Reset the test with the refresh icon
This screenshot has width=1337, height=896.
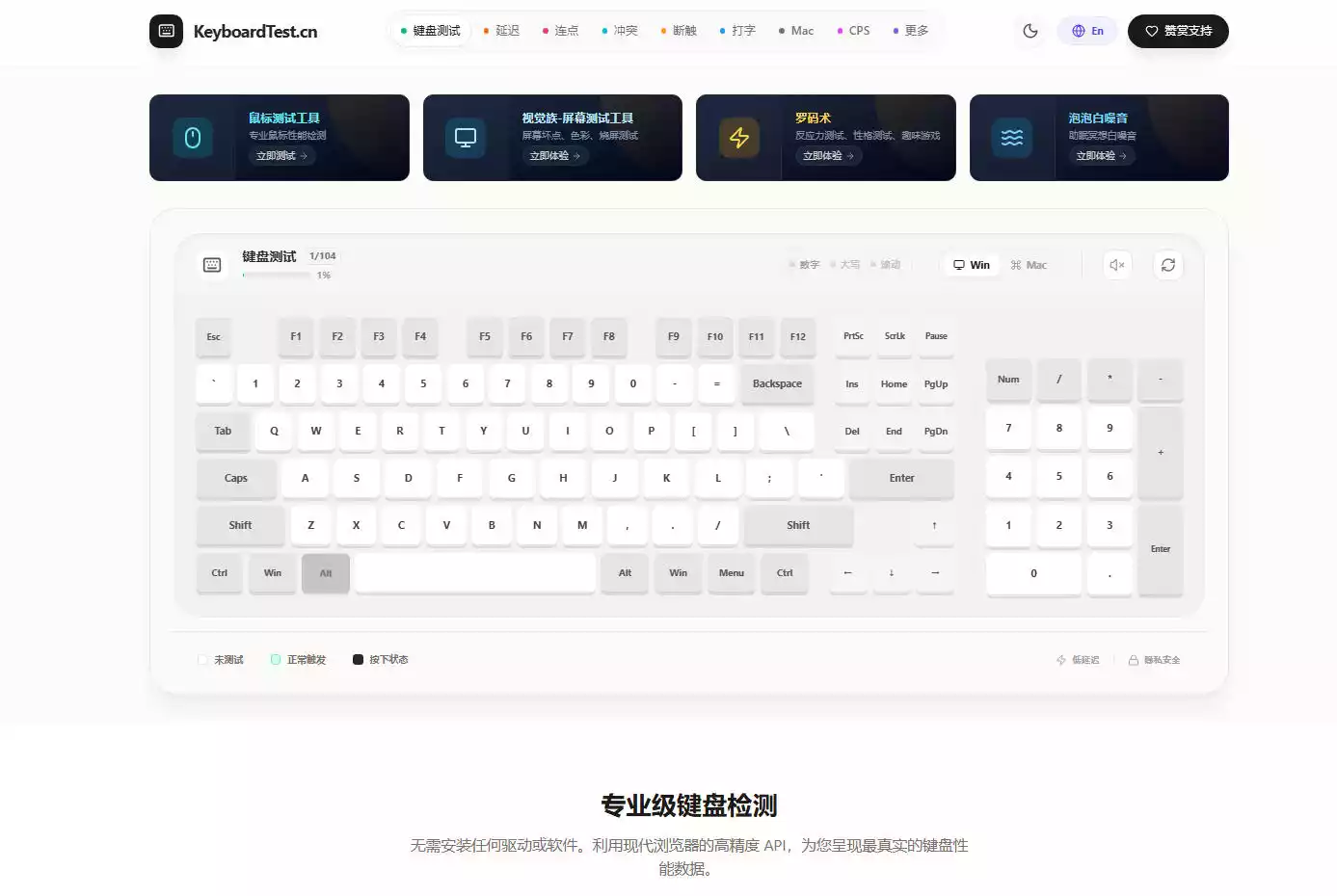[x=1168, y=265]
